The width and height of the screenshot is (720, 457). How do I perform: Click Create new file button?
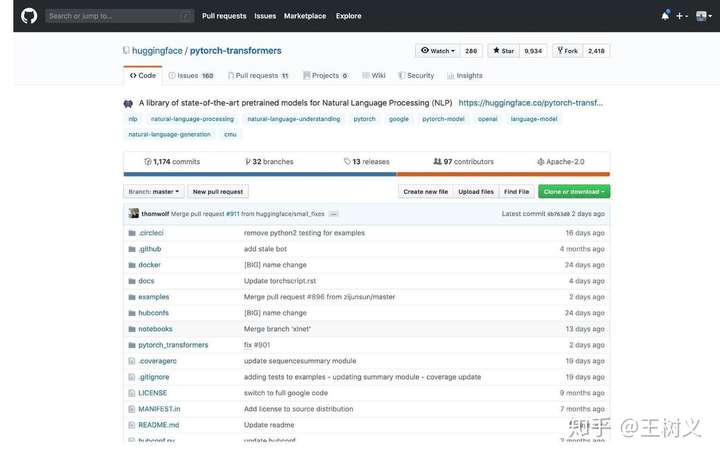coord(426,192)
